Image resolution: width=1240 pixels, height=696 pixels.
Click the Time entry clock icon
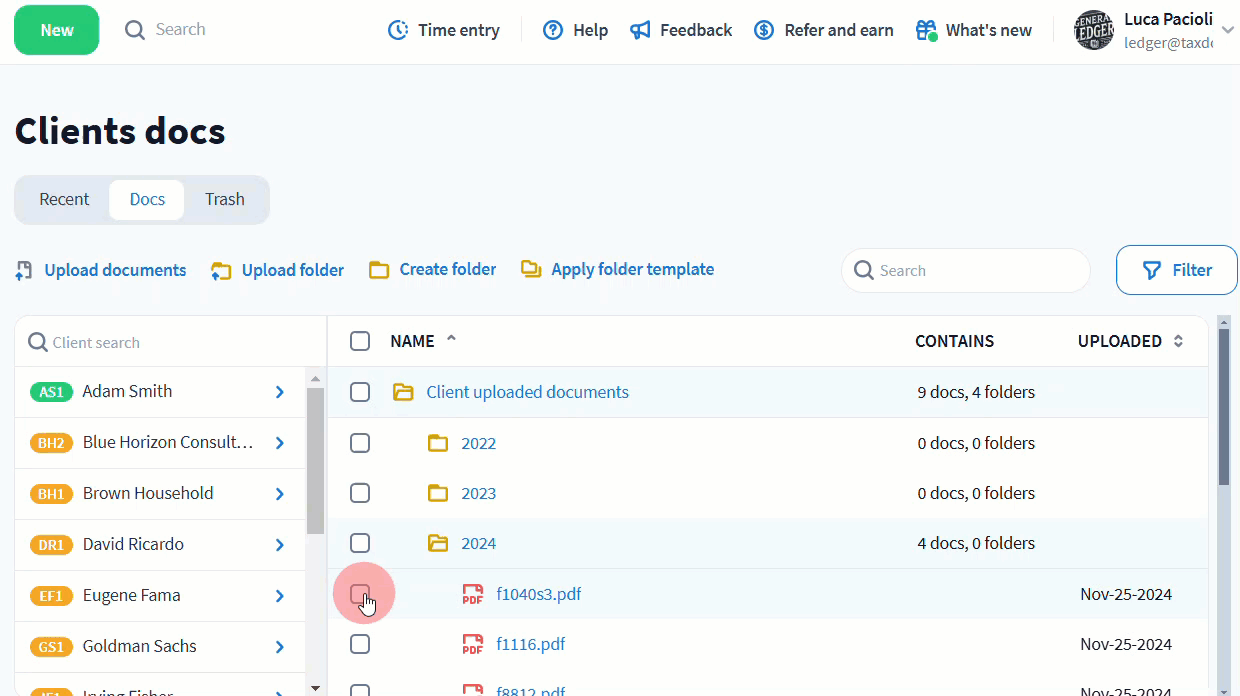pos(398,30)
